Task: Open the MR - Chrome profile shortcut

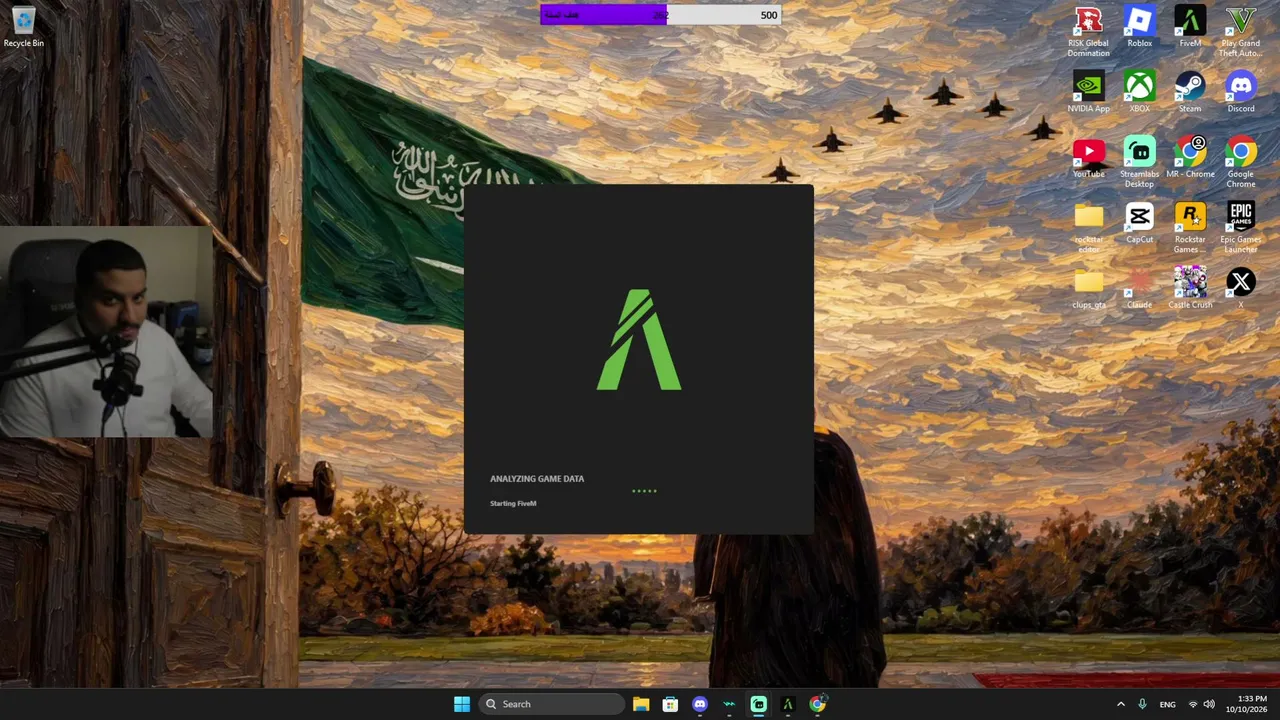Action: click(x=1190, y=158)
